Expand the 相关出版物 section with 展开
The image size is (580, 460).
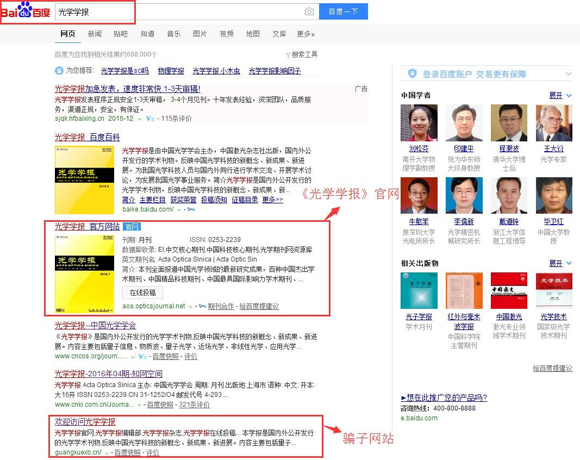point(560,263)
